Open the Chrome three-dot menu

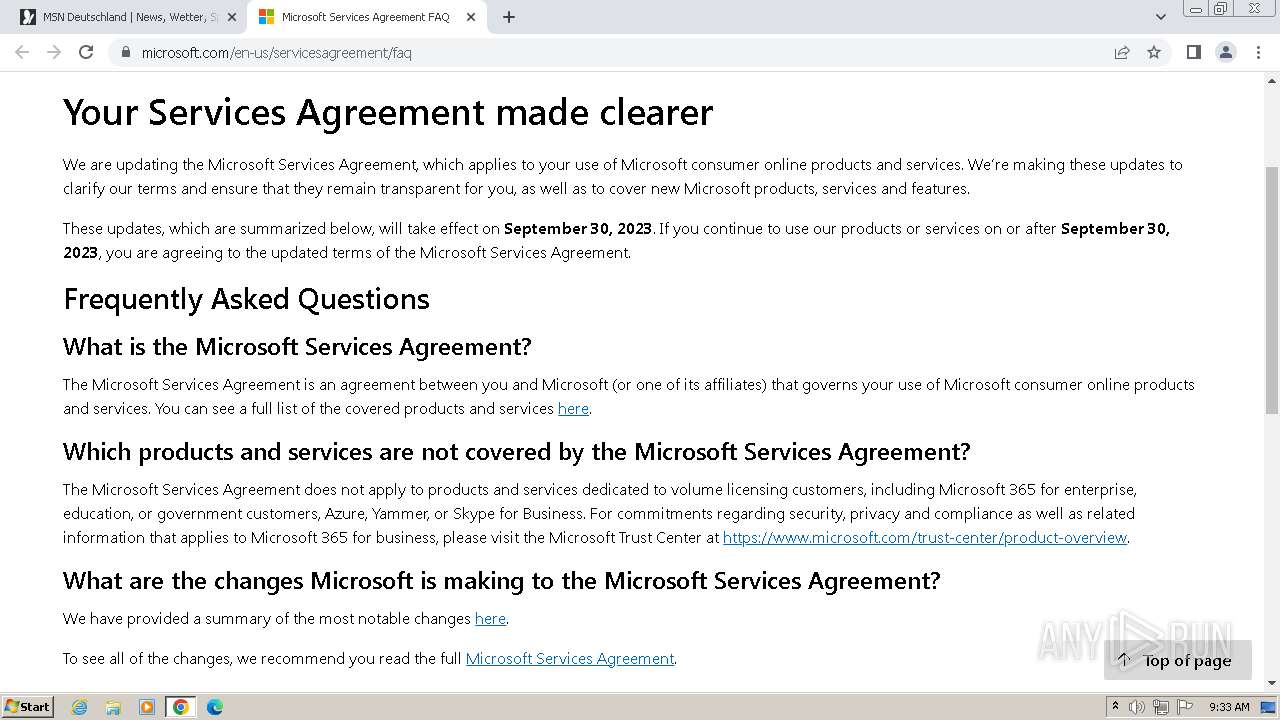click(x=1258, y=52)
